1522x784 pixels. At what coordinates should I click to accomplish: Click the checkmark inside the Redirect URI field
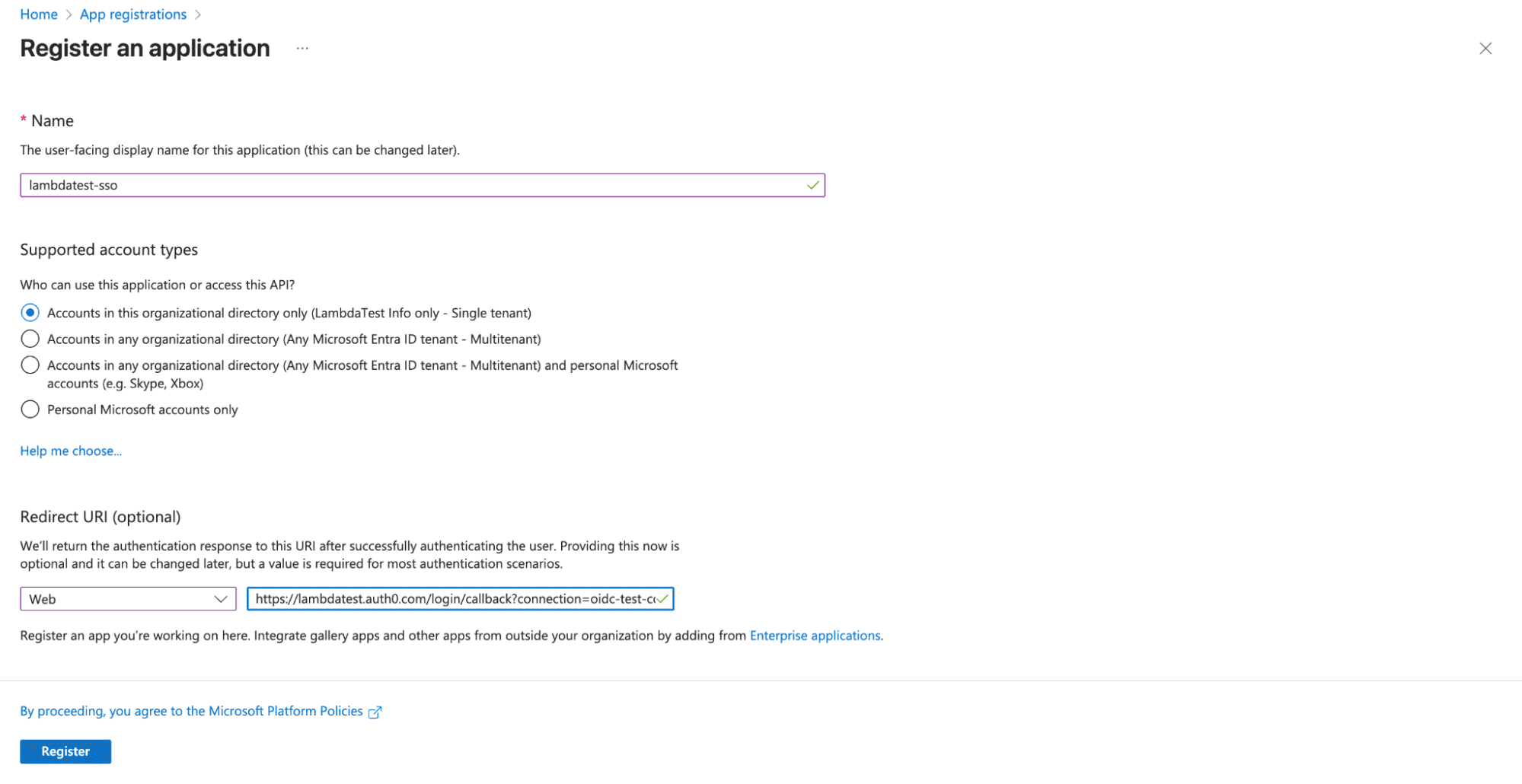[x=663, y=599]
